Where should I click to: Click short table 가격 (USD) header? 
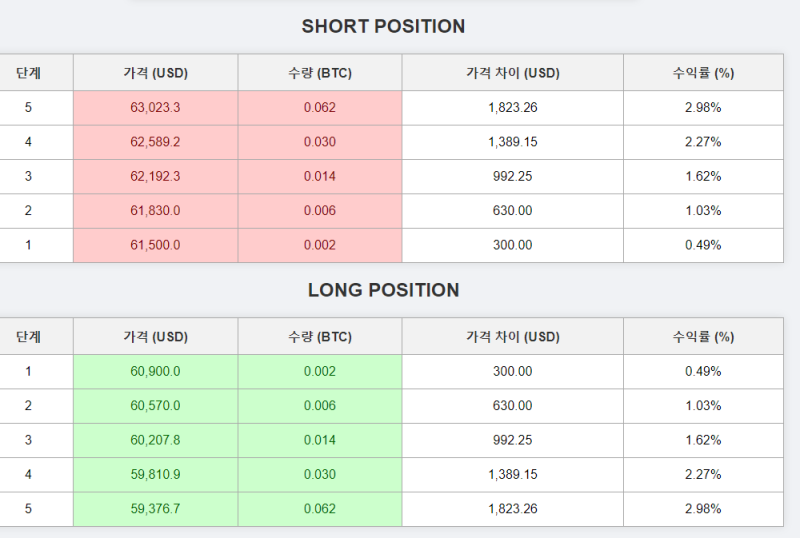pyautogui.click(x=156, y=73)
